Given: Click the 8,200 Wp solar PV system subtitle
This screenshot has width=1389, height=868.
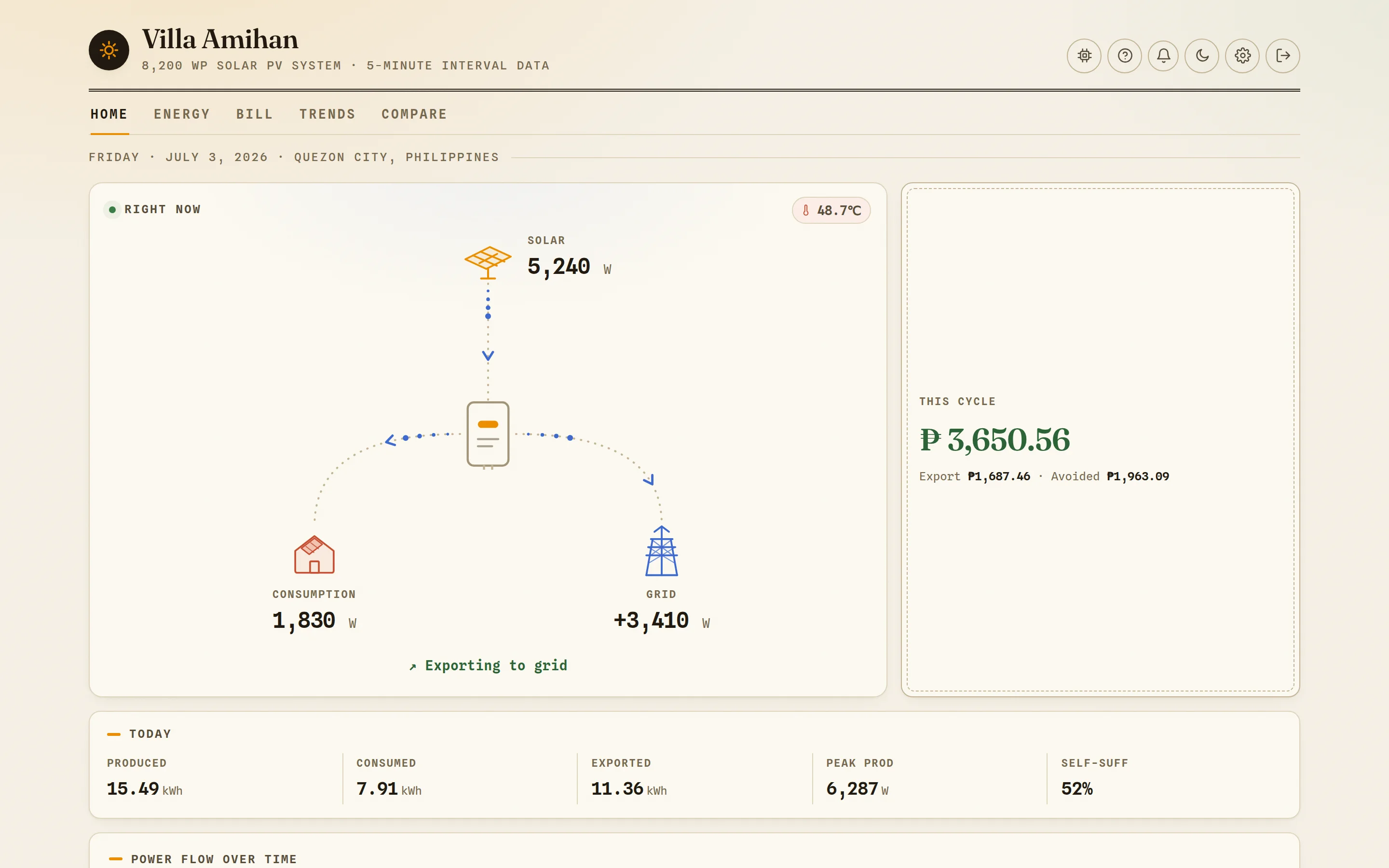Looking at the screenshot, I should tap(345, 66).
